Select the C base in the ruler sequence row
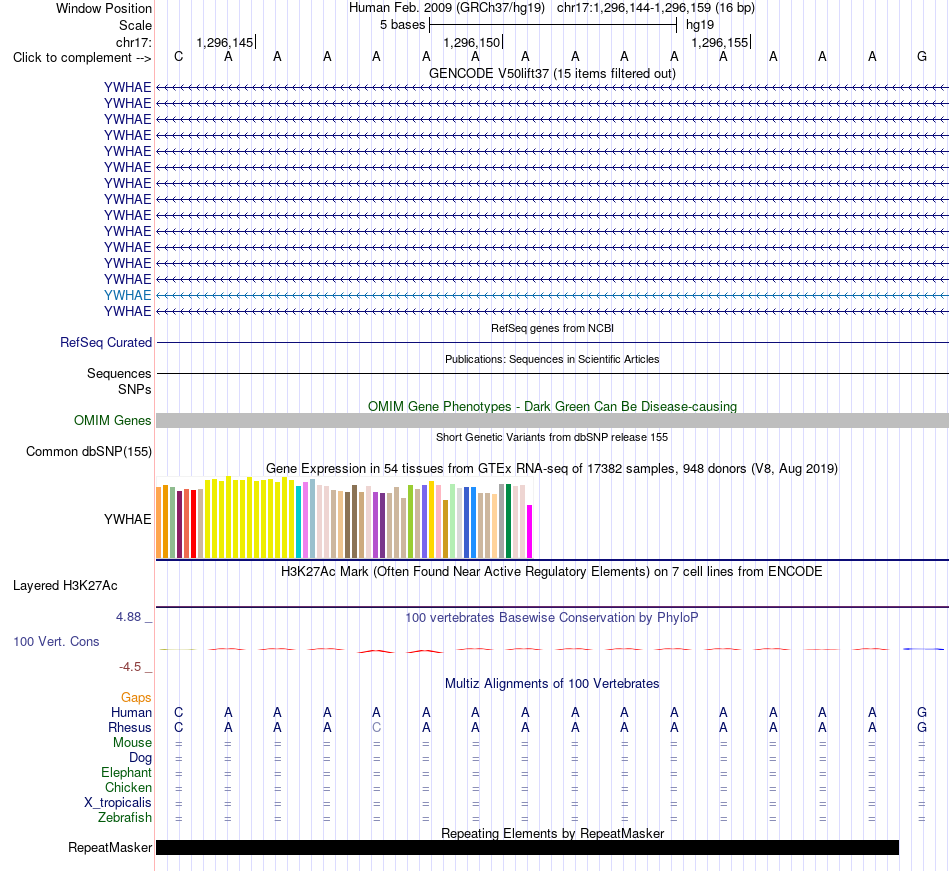950x871 pixels. click(x=178, y=56)
